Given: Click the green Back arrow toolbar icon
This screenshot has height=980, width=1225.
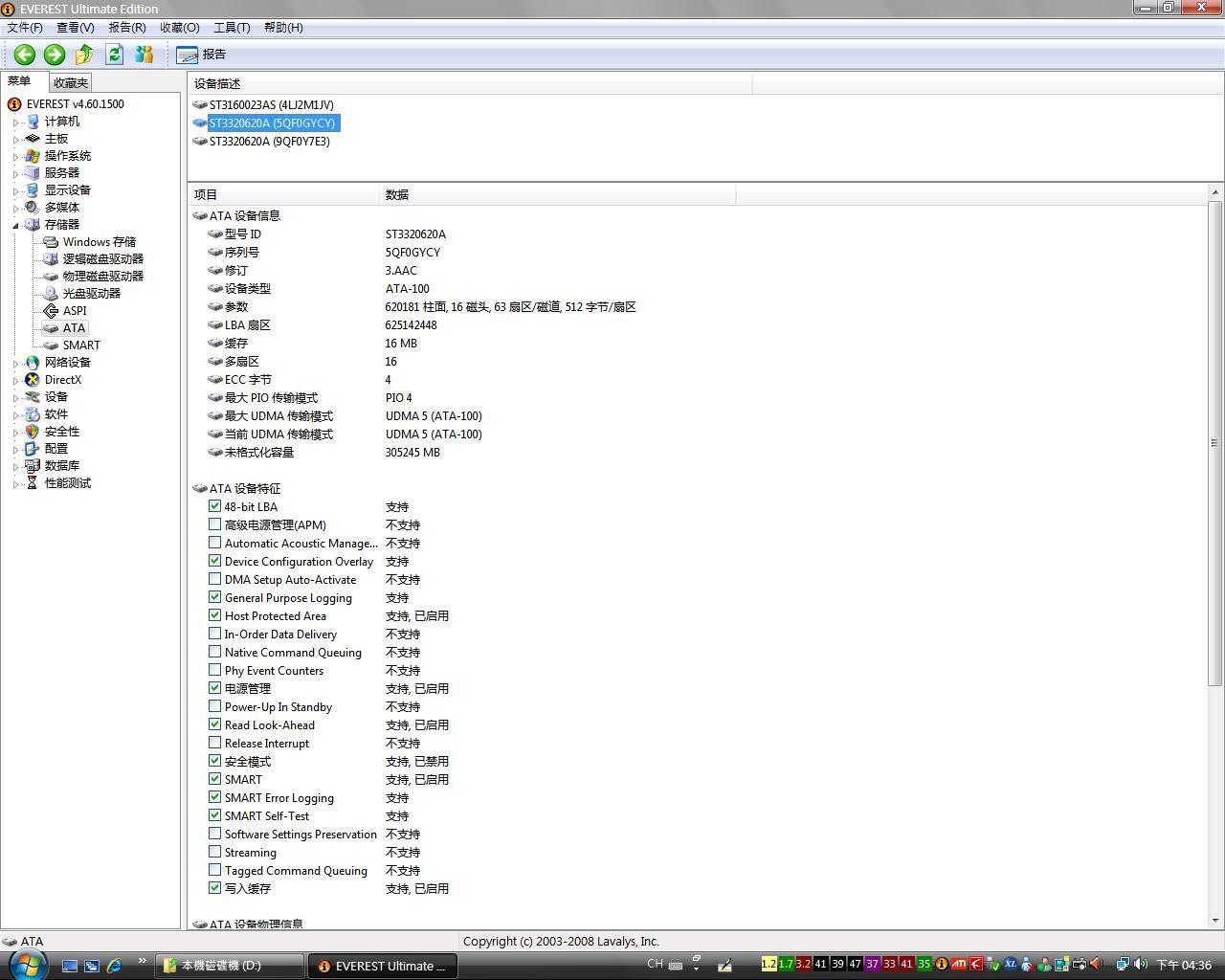Looking at the screenshot, I should pos(25,55).
